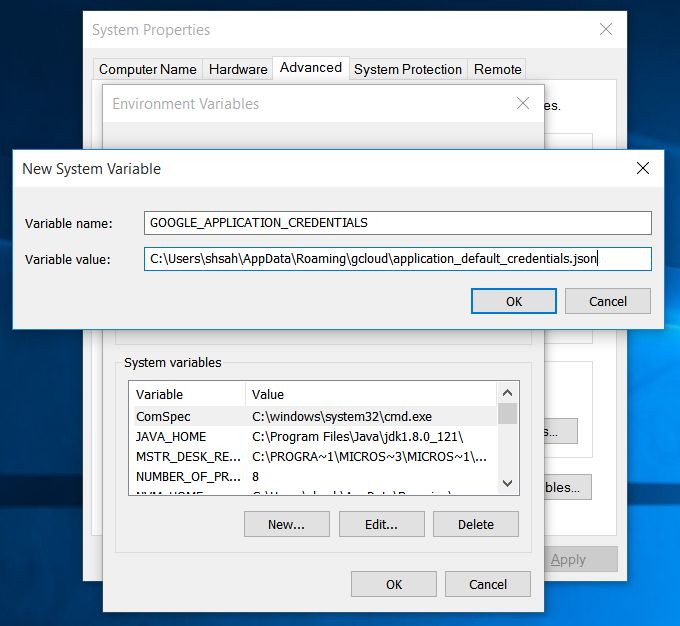
Task: Confirm new variable with OK button
Action: click(x=514, y=301)
